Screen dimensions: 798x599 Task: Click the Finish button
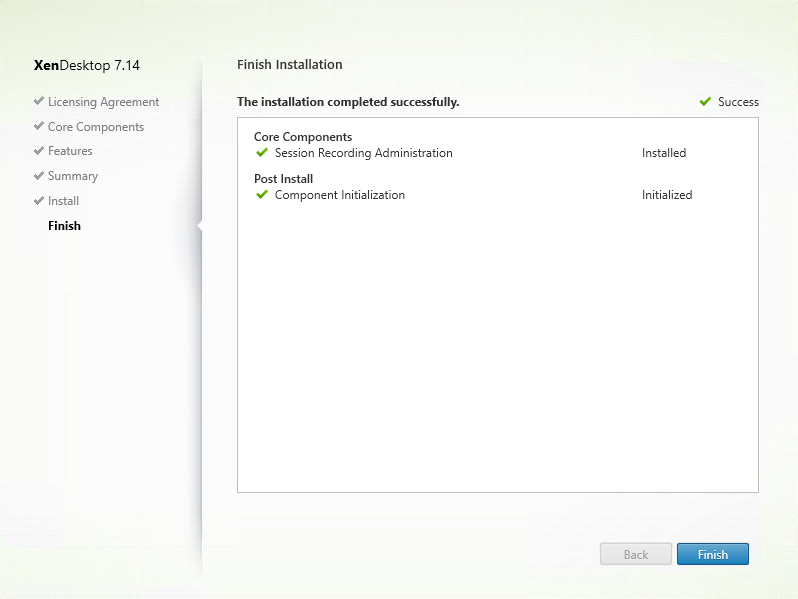pyautogui.click(x=712, y=555)
